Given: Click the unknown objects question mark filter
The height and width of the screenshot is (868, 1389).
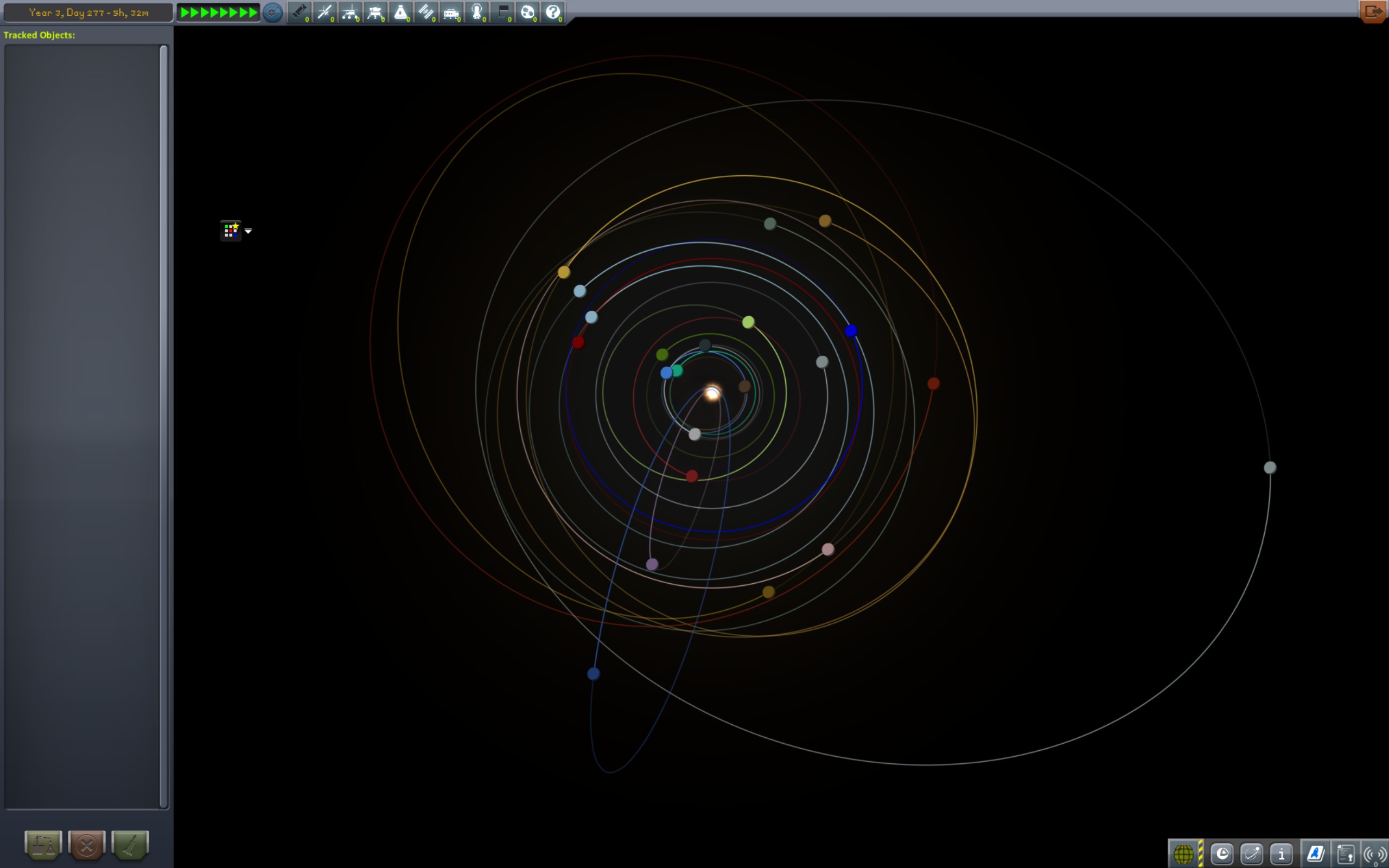Looking at the screenshot, I should pyautogui.click(x=553, y=12).
